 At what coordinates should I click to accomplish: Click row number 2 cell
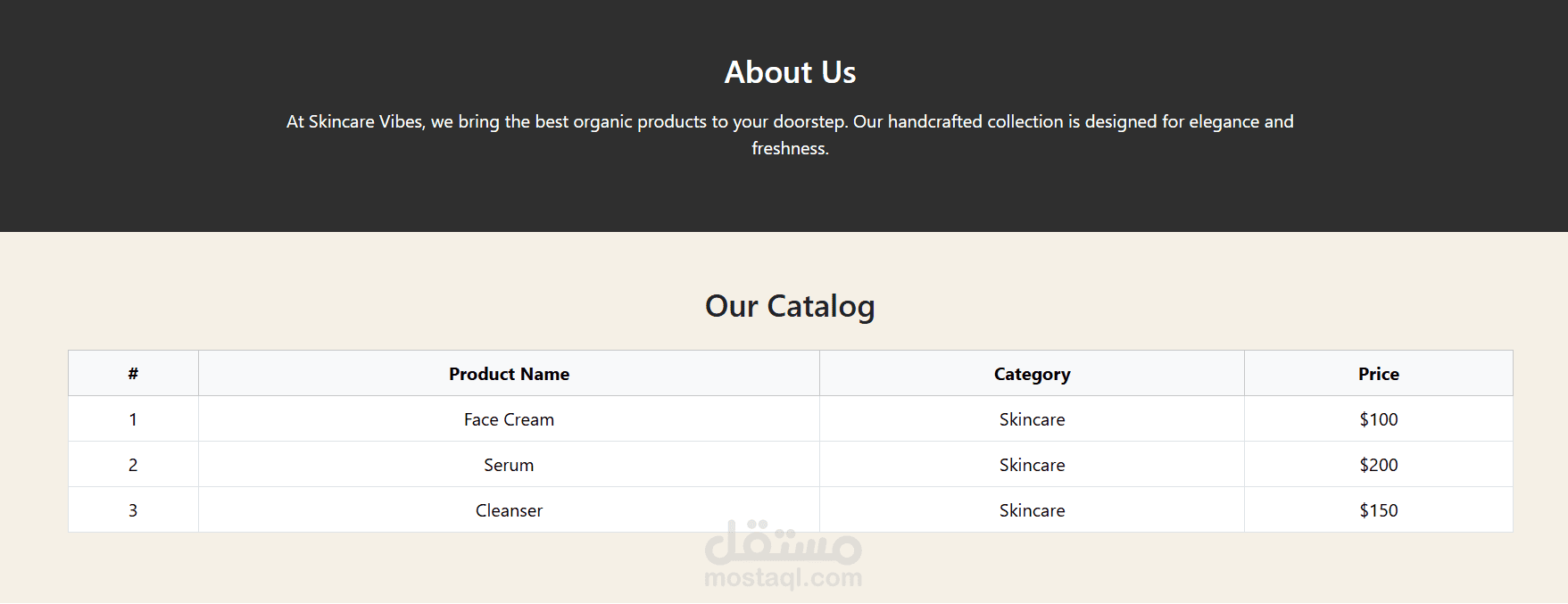133,465
